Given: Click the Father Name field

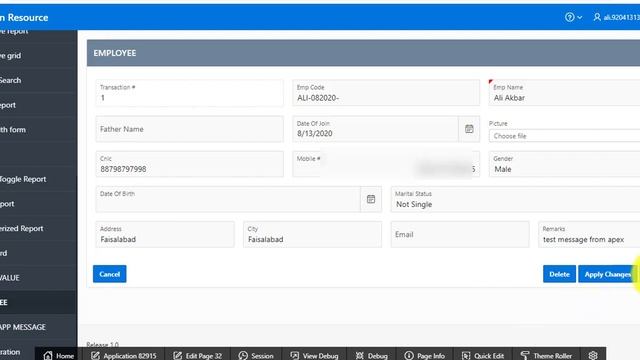Looking at the screenshot, I should click(x=189, y=129).
